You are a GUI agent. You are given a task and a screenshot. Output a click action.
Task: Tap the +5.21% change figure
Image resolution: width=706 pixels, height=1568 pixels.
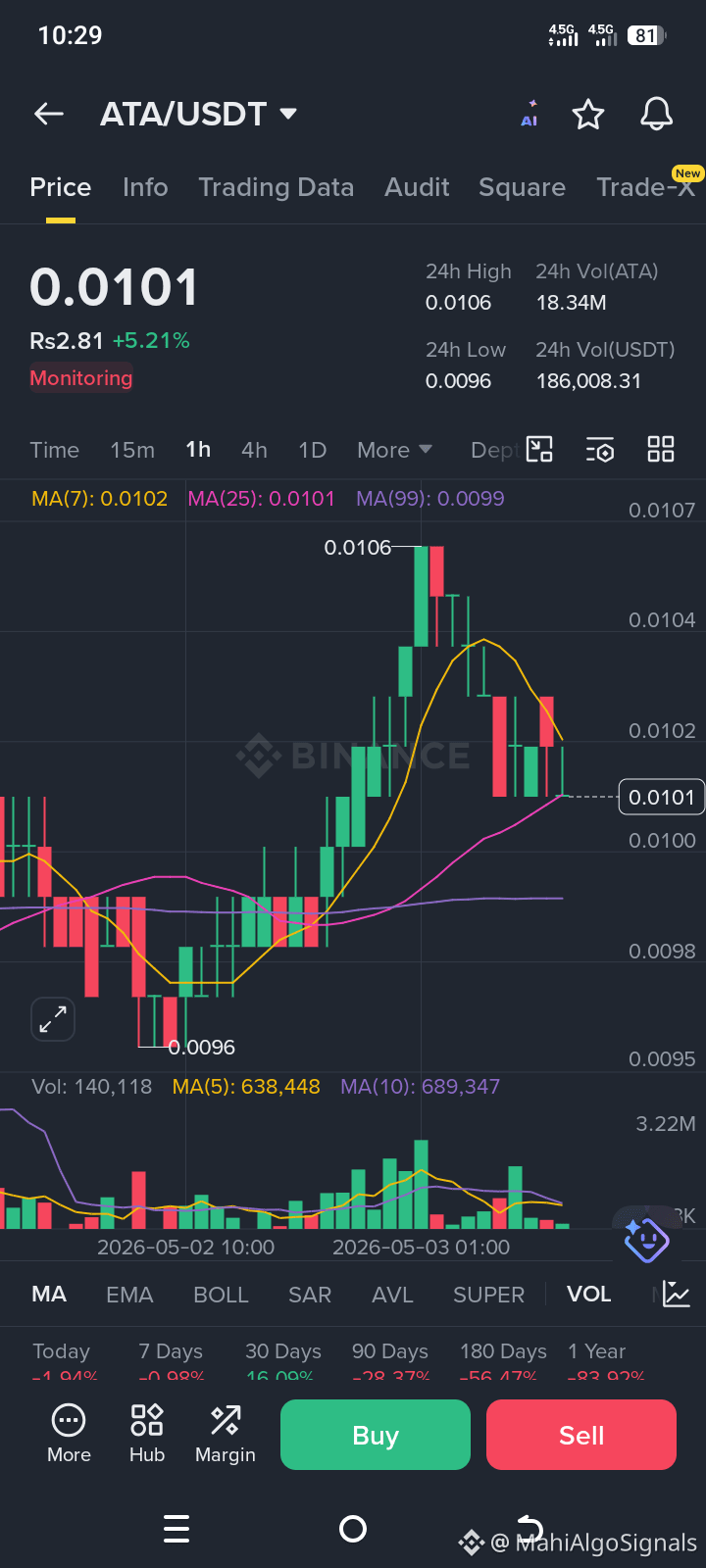[x=151, y=341]
